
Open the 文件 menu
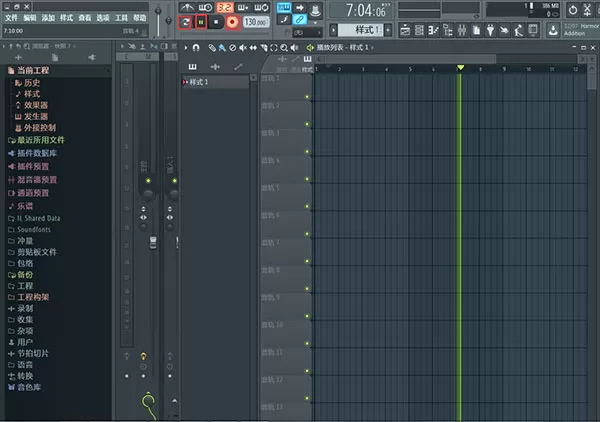11,18
